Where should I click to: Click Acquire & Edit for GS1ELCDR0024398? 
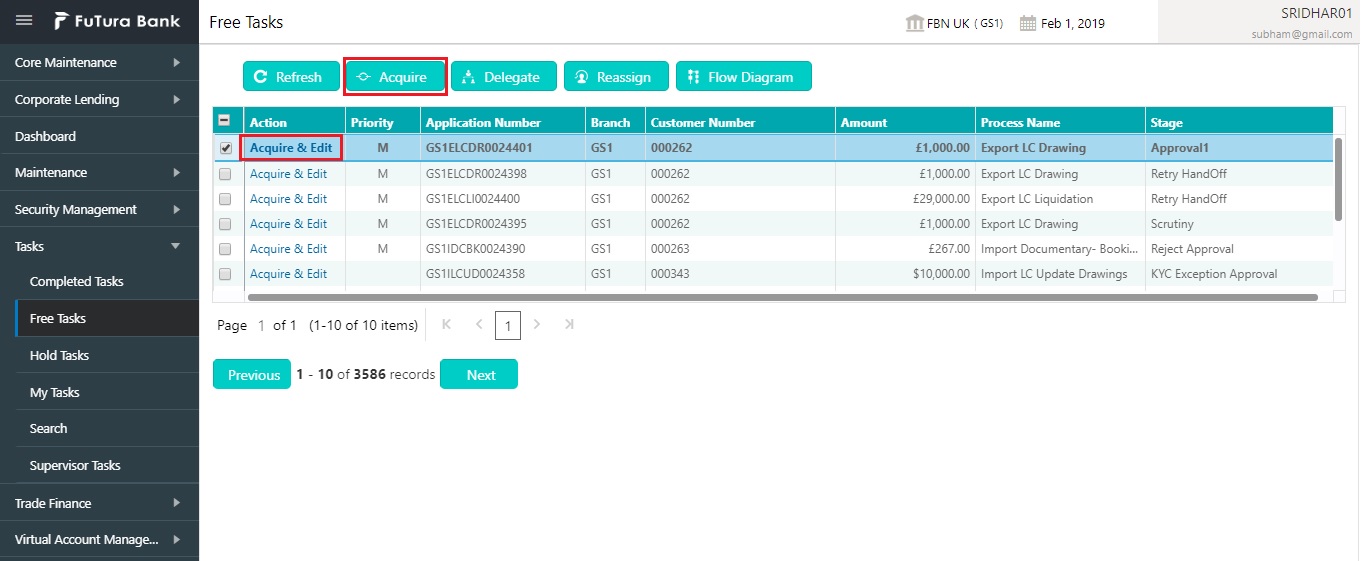(288, 174)
